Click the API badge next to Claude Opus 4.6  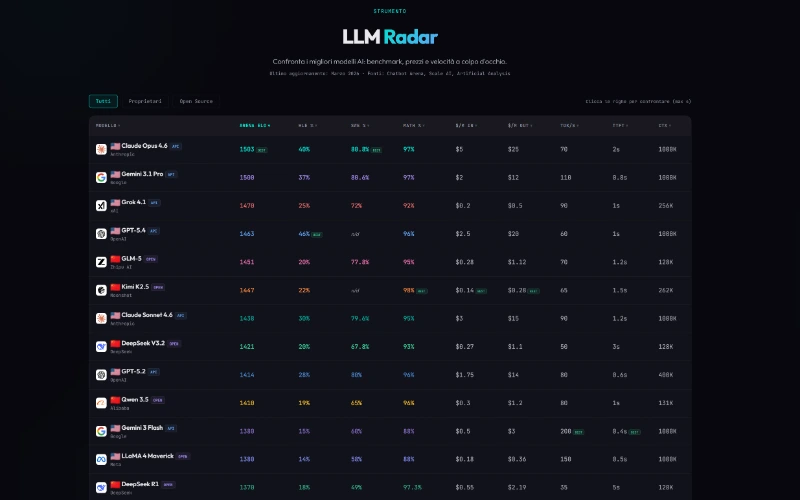click(176, 146)
